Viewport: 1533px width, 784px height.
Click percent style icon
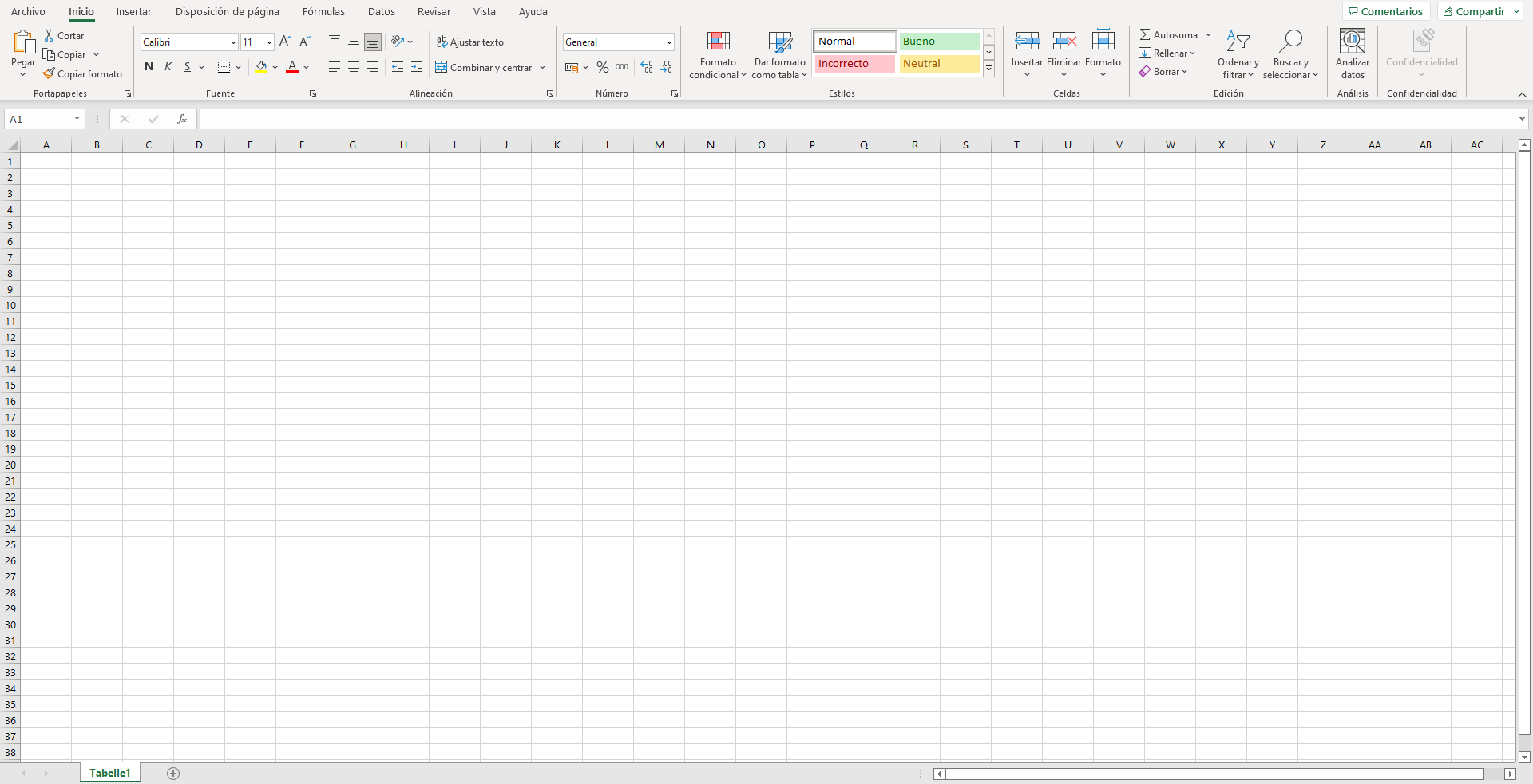click(603, 67)
